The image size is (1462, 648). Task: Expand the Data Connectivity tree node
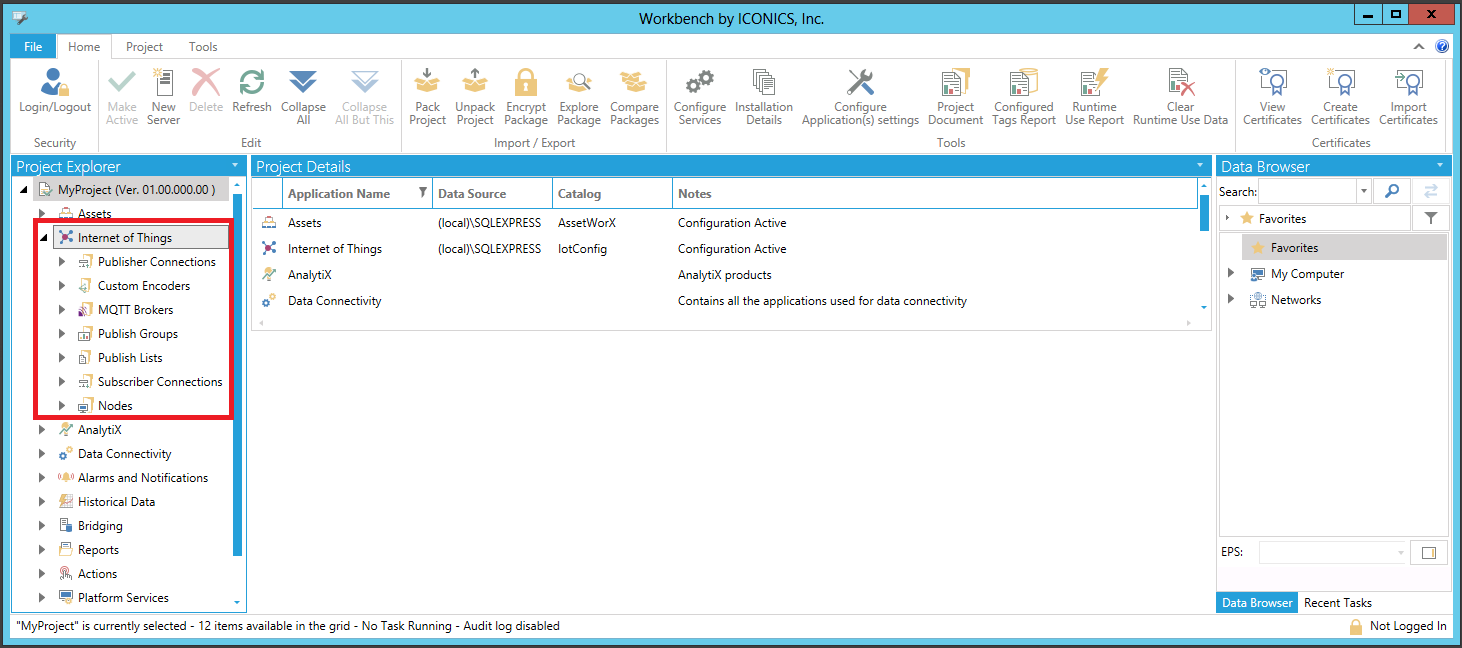click(42, 454)
